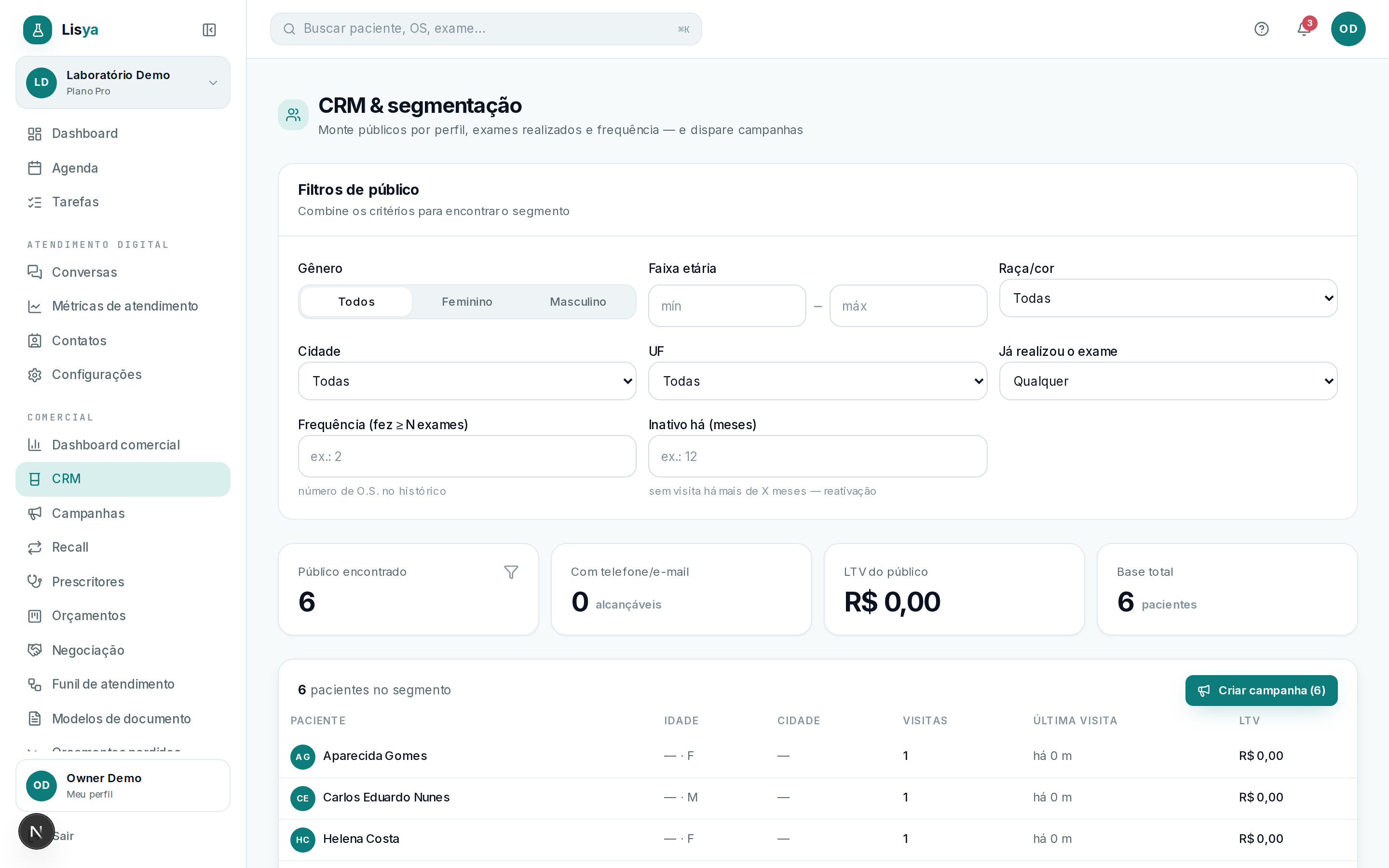The width and height of the screenshot is (1389, 868).
Task: Click the Configurações gear icon
Action: [x=34, y=375]
